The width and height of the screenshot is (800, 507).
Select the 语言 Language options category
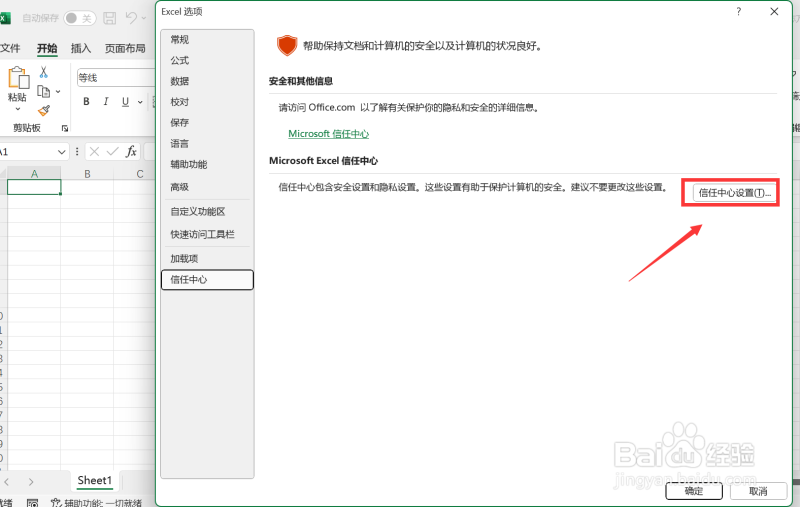[207, 144]
